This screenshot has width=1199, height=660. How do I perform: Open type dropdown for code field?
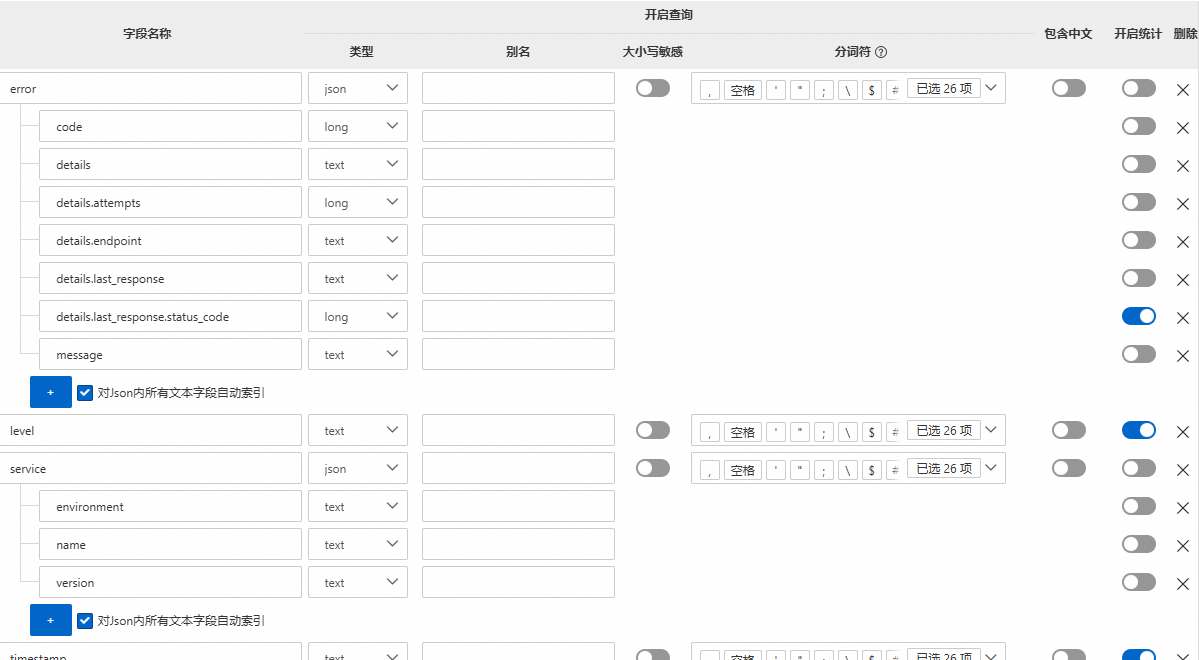pyautogui.click(x=358, y=126)
